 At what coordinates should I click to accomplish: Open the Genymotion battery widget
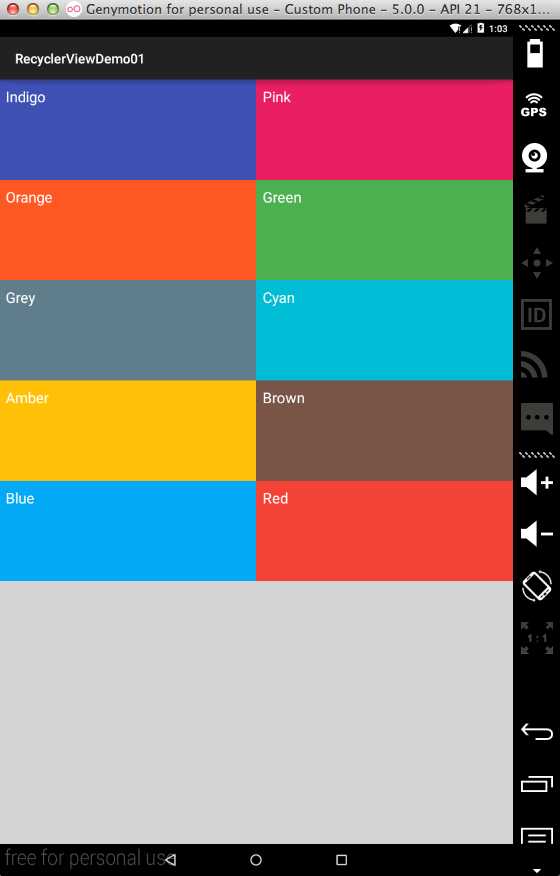click(535, 54)
